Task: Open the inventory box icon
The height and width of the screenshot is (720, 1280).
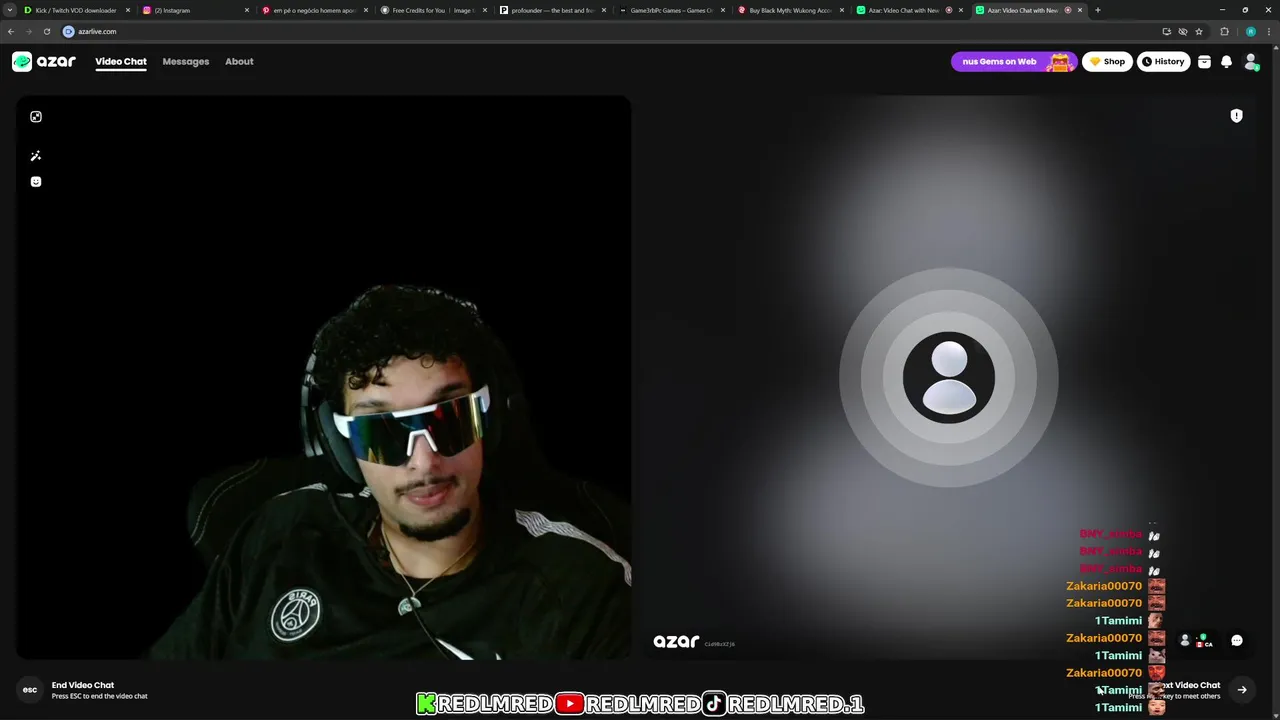Action: (x=1204, y=62)
